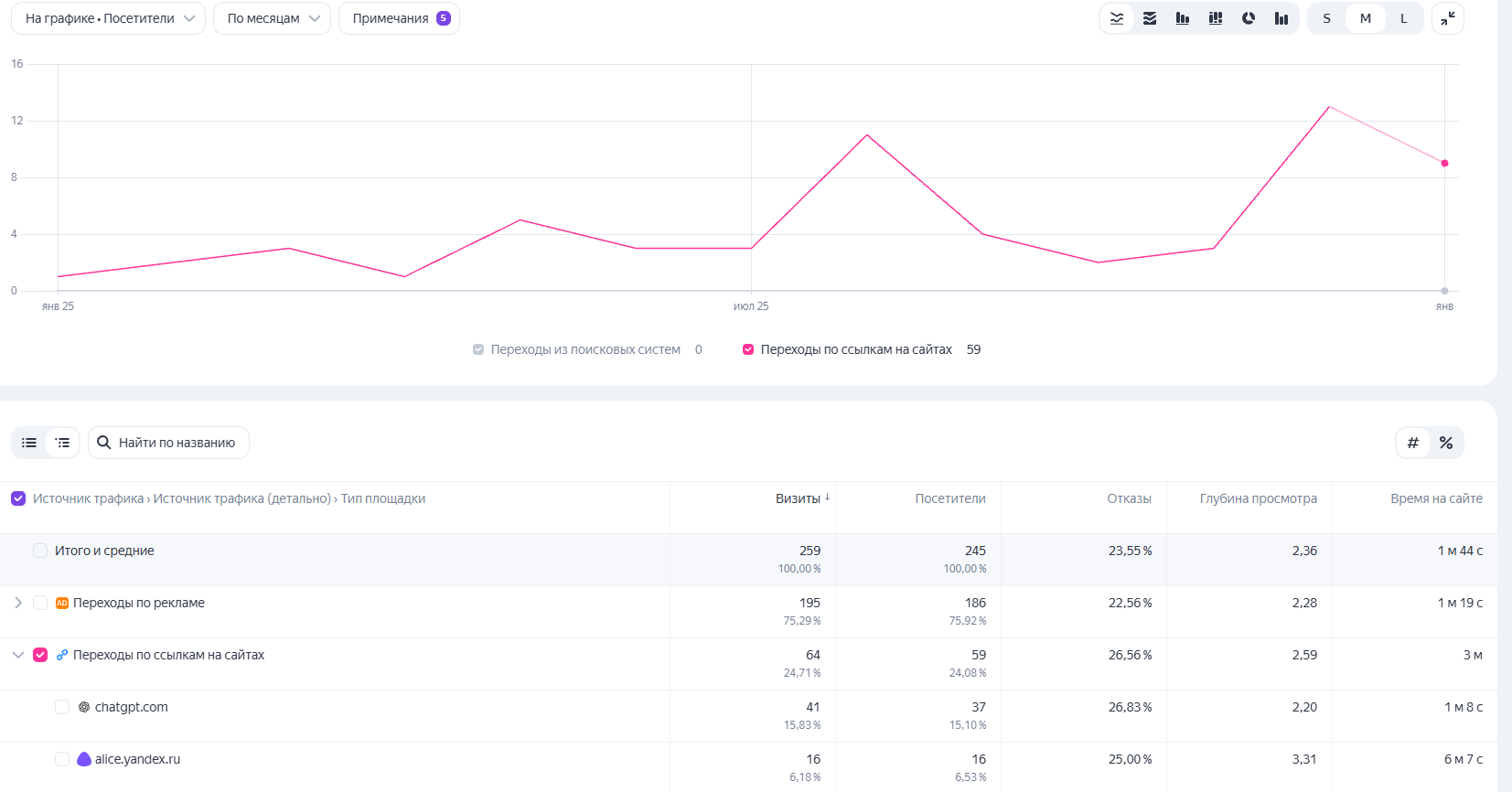Click the collapse chart arrows icon
This screenshot has width=1512, height=792.
[x=1448, y=18]
